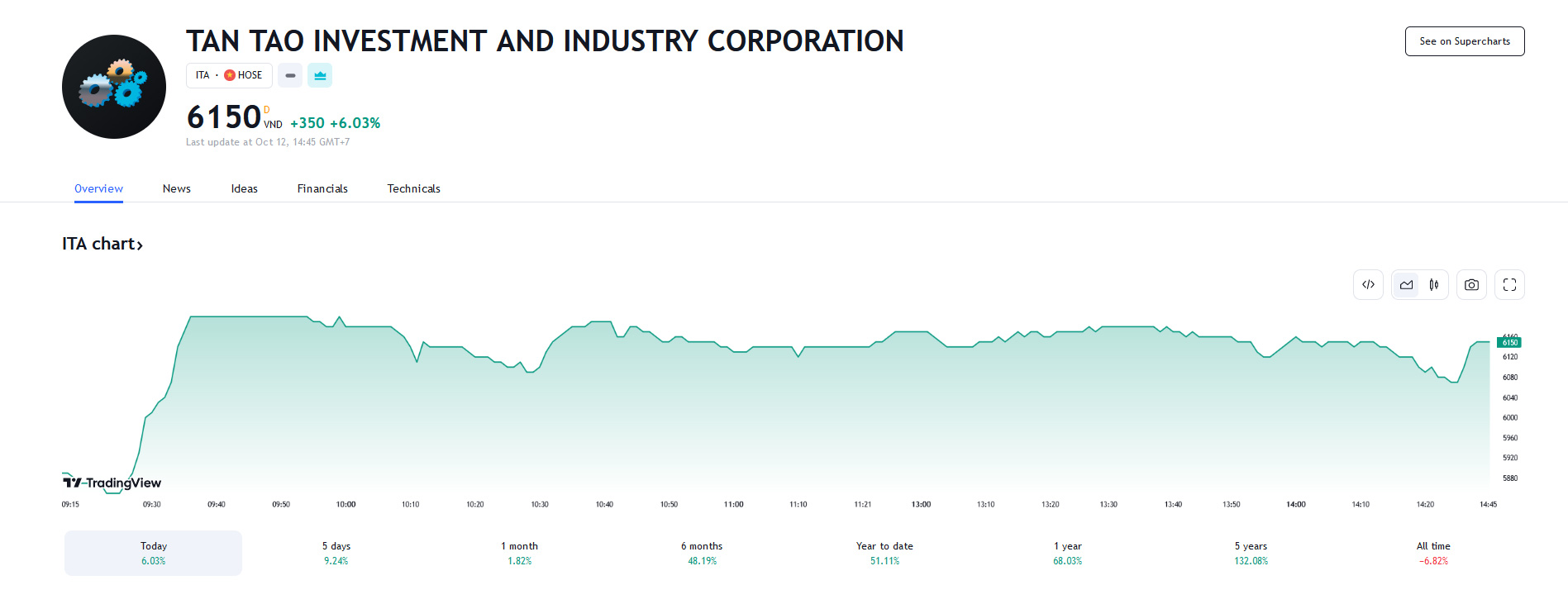Open the News tab

point(177,188)
